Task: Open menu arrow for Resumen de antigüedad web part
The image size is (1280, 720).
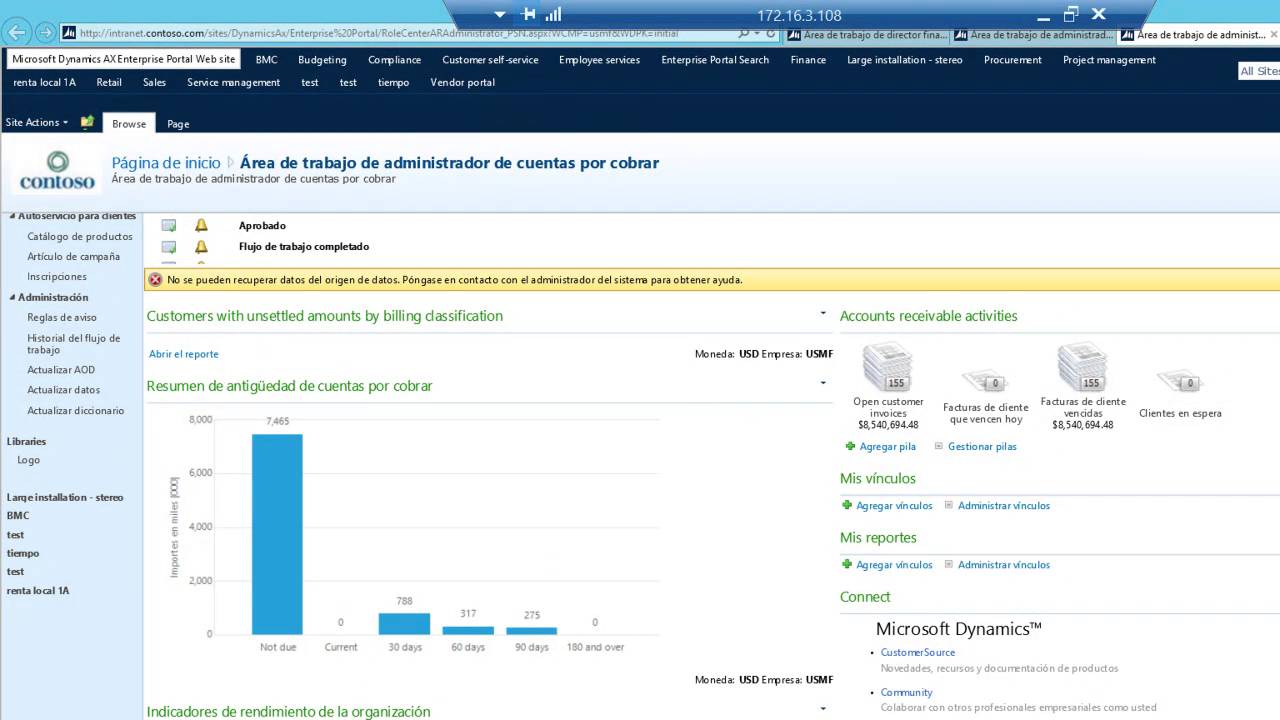Action: tap(823, 382)
